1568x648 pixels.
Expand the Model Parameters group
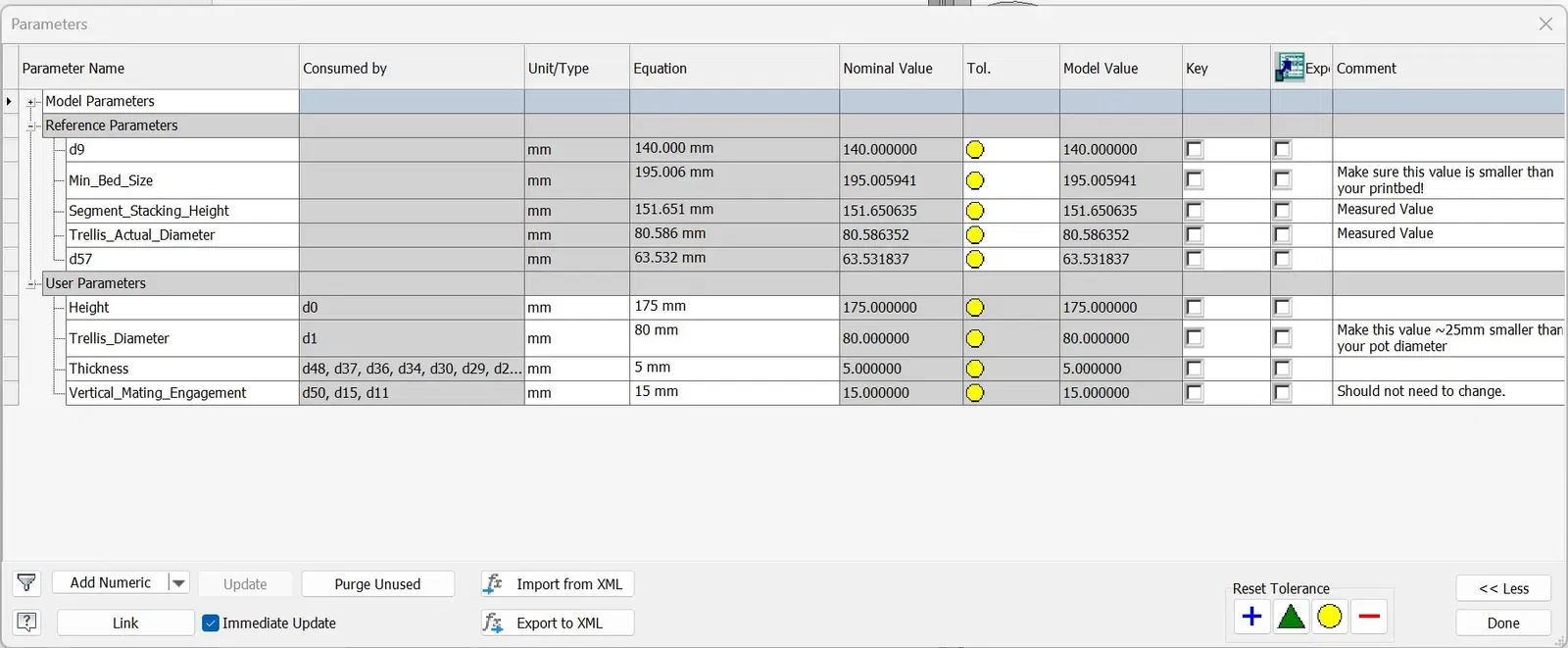(x=31, y=102)
